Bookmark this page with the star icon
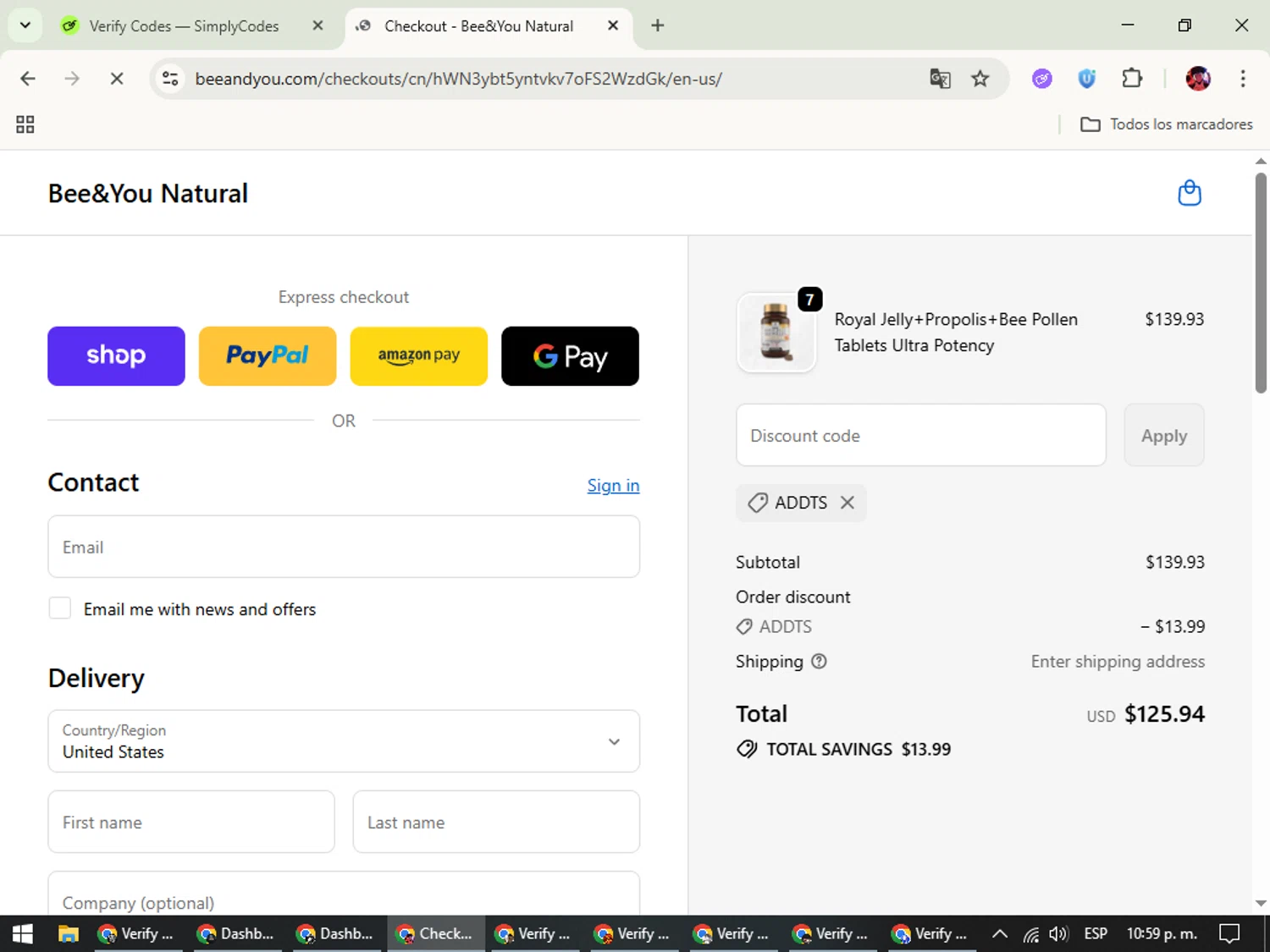This screenshot has height=952, width=1270. coord(980,79)
